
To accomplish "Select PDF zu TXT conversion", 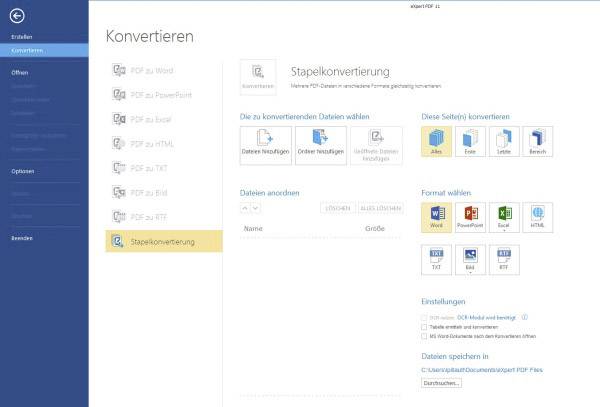I will tap(164, 168).
